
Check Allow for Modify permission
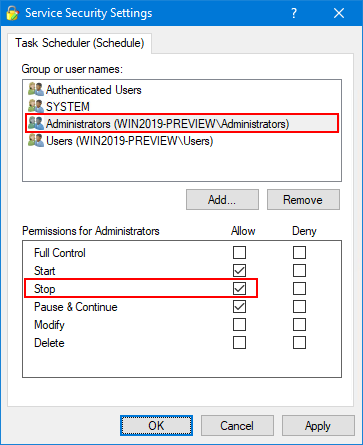pos(239,324)
